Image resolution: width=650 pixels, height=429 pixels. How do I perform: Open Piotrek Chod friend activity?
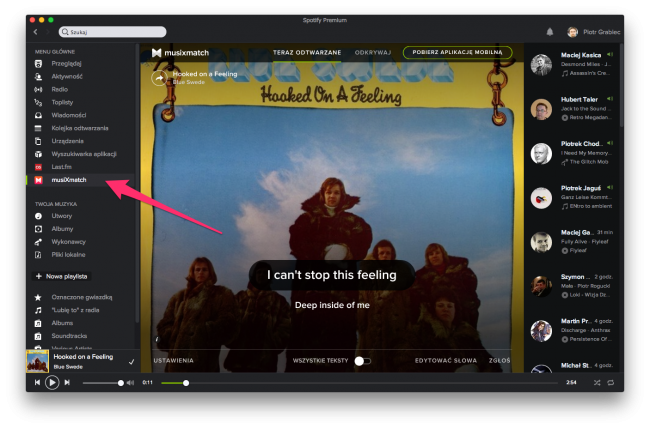(x=574, y=153)
